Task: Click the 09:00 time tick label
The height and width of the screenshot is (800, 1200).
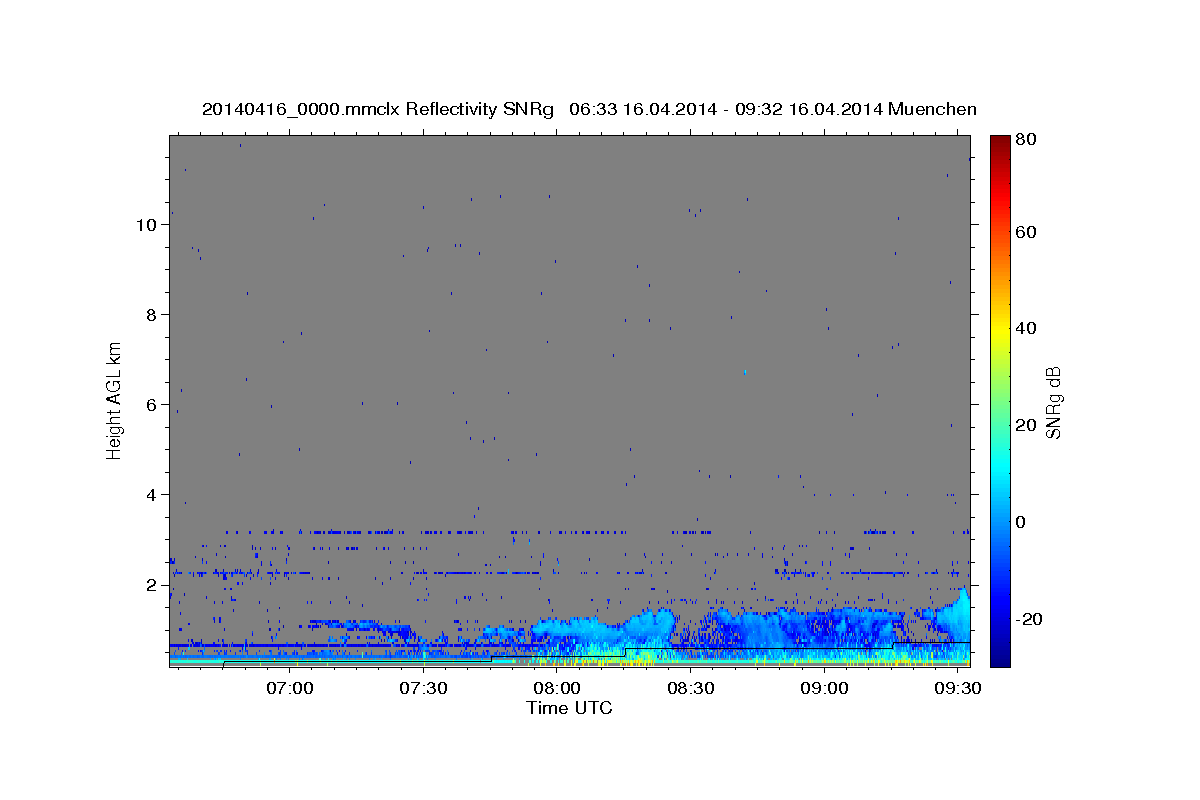Action: [x=823, y=689]
